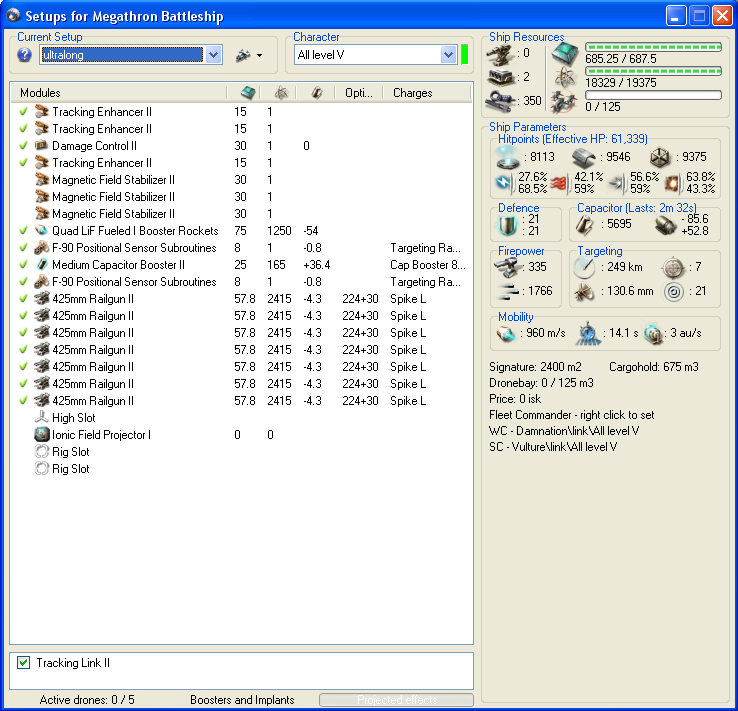Click the launcher hardpoints icon in Ship Resources

pos(500,77)
